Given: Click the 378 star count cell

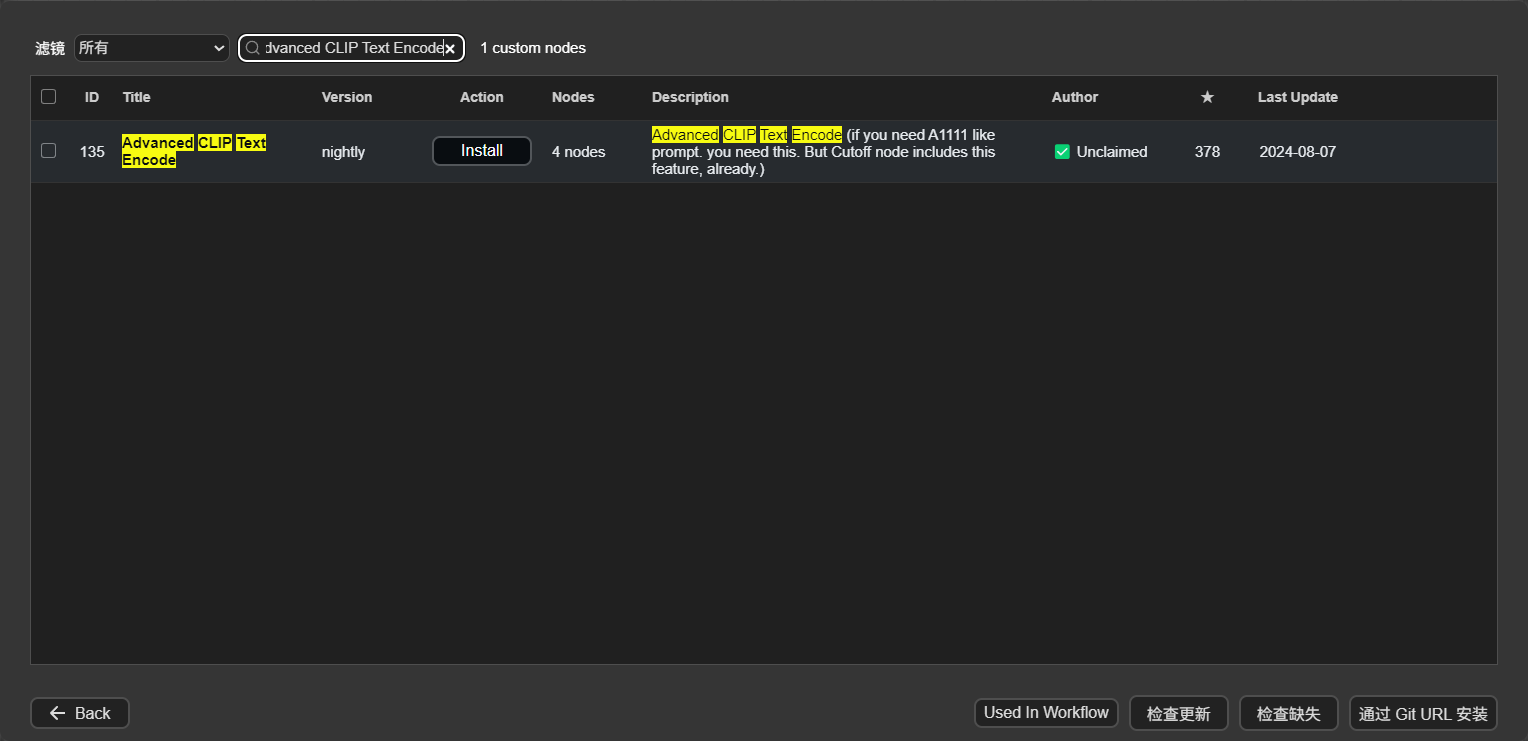Looking at the screenshot, I should coord(1207,152).
